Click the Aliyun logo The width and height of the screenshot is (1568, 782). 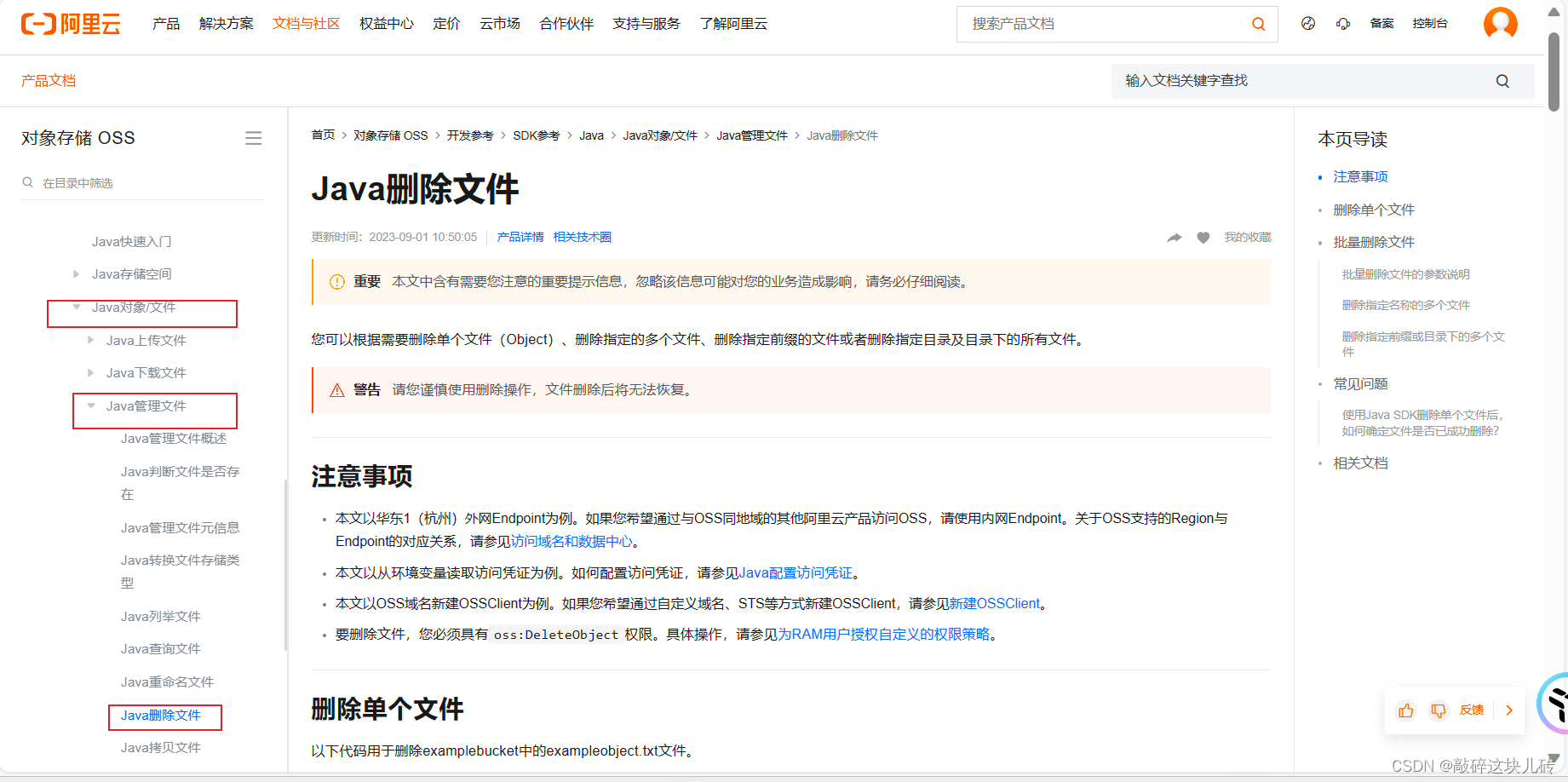pyautogui.click(x=71, y=24)
